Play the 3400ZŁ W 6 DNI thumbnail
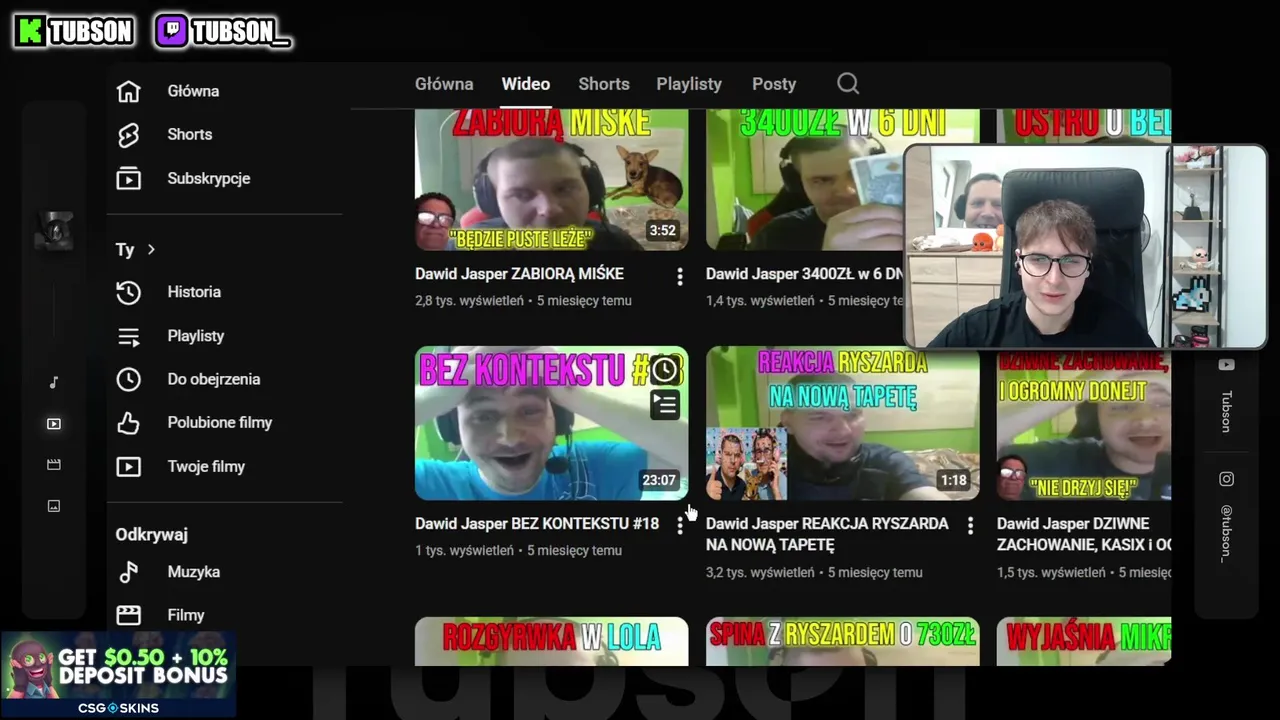Image resolution: width=1280 pixels, height=720 pixels. [805, 180]
